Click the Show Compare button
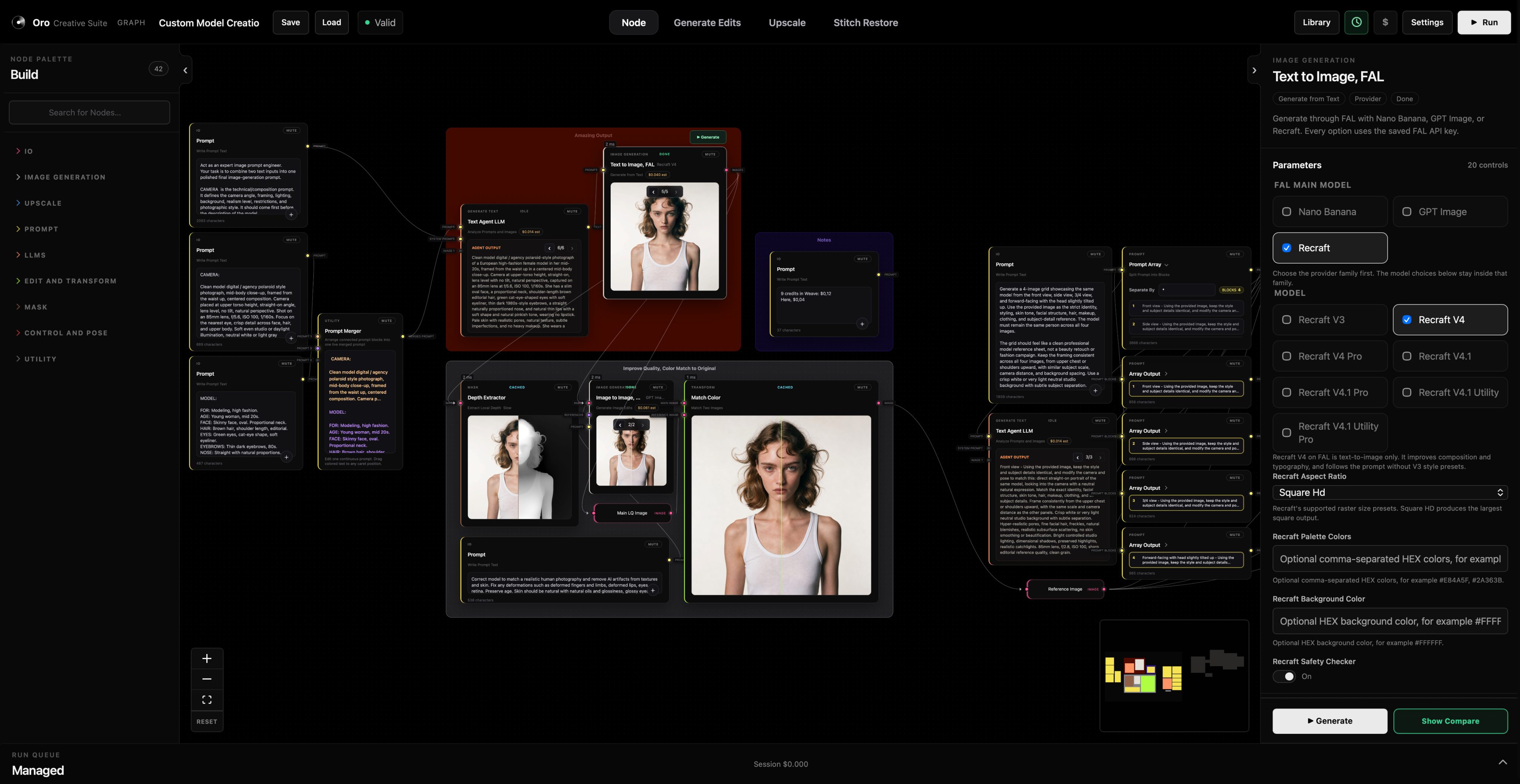The height and width of the screenshot is (784, 1520). point(1450,721)
